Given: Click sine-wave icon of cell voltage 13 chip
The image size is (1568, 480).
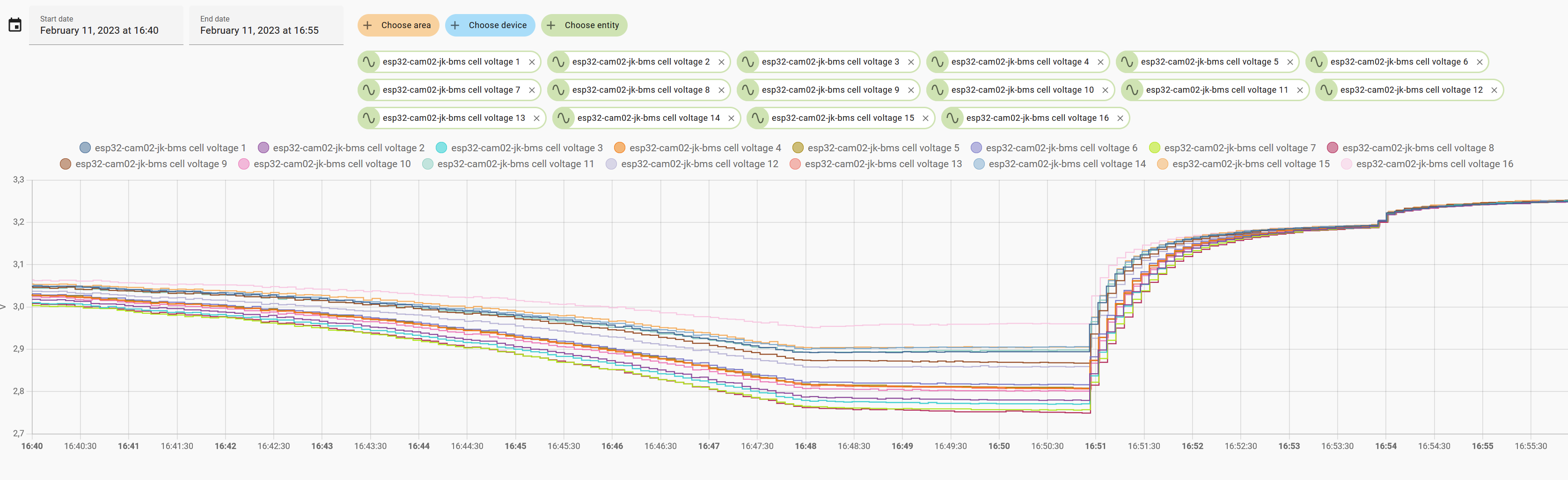Looking at the screenshot, I should point(368,118).
